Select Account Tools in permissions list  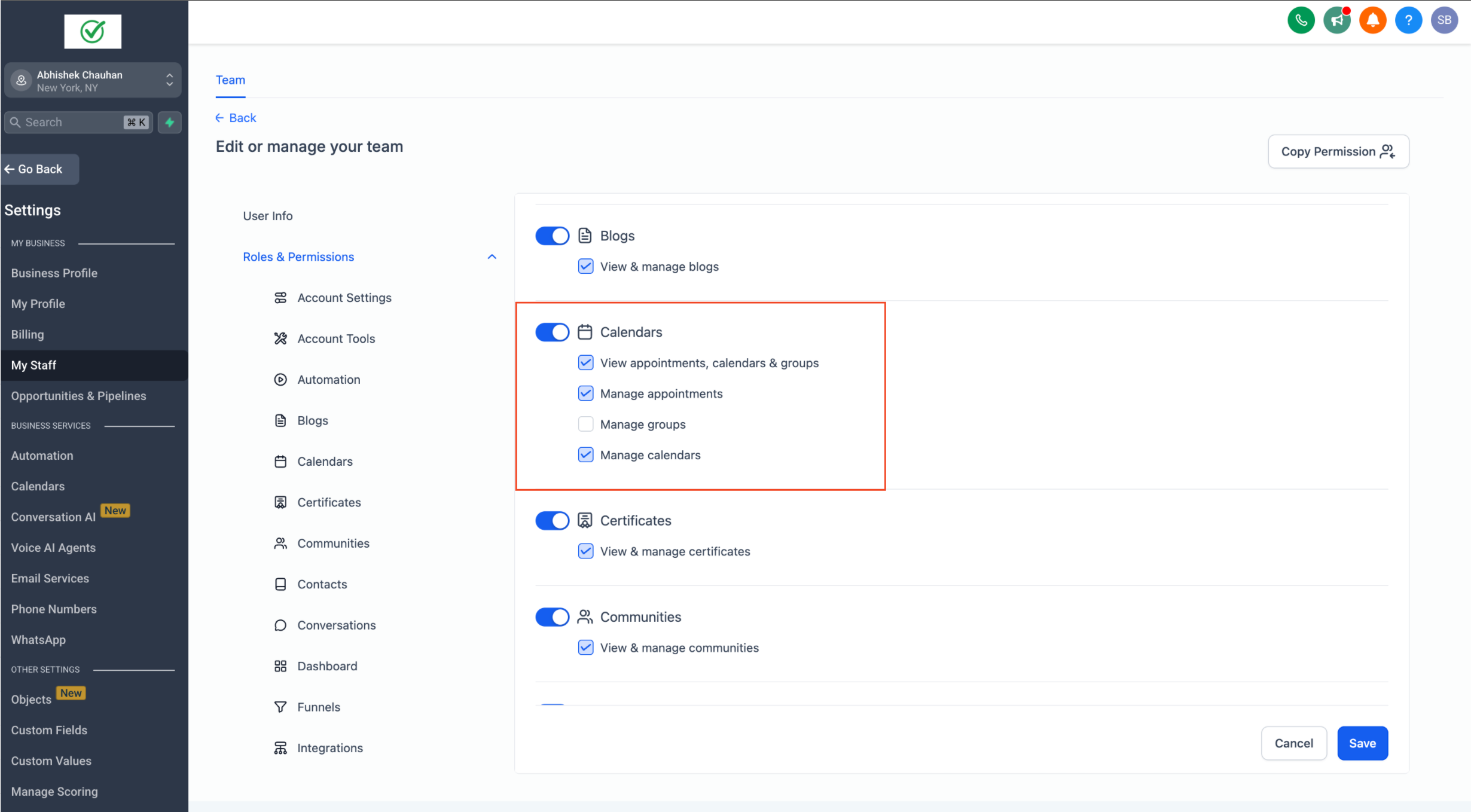(336, 338)
